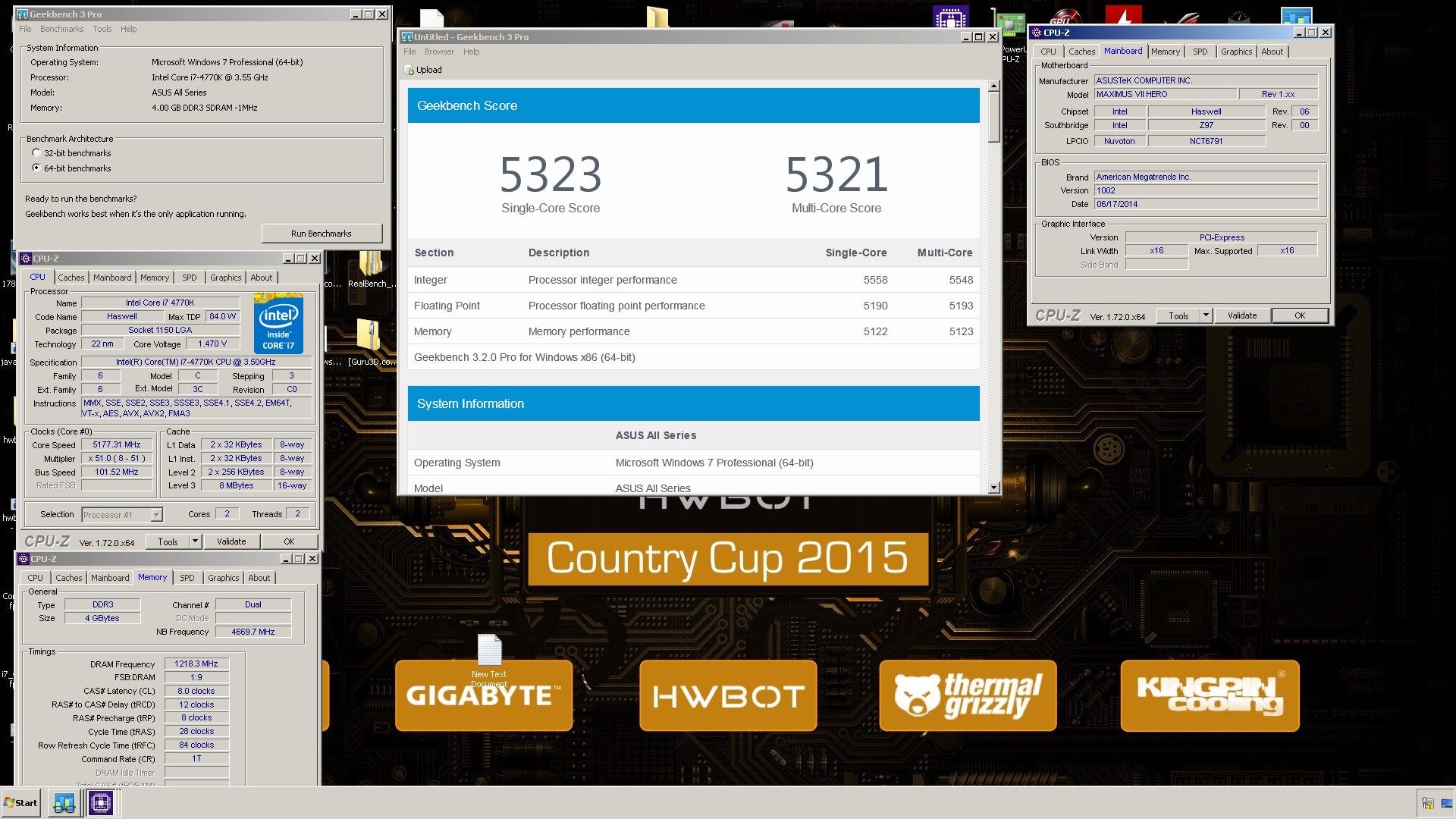
Task: Open File menu in Untitled Geekbench results window
Action: click(x=409, y=52)
